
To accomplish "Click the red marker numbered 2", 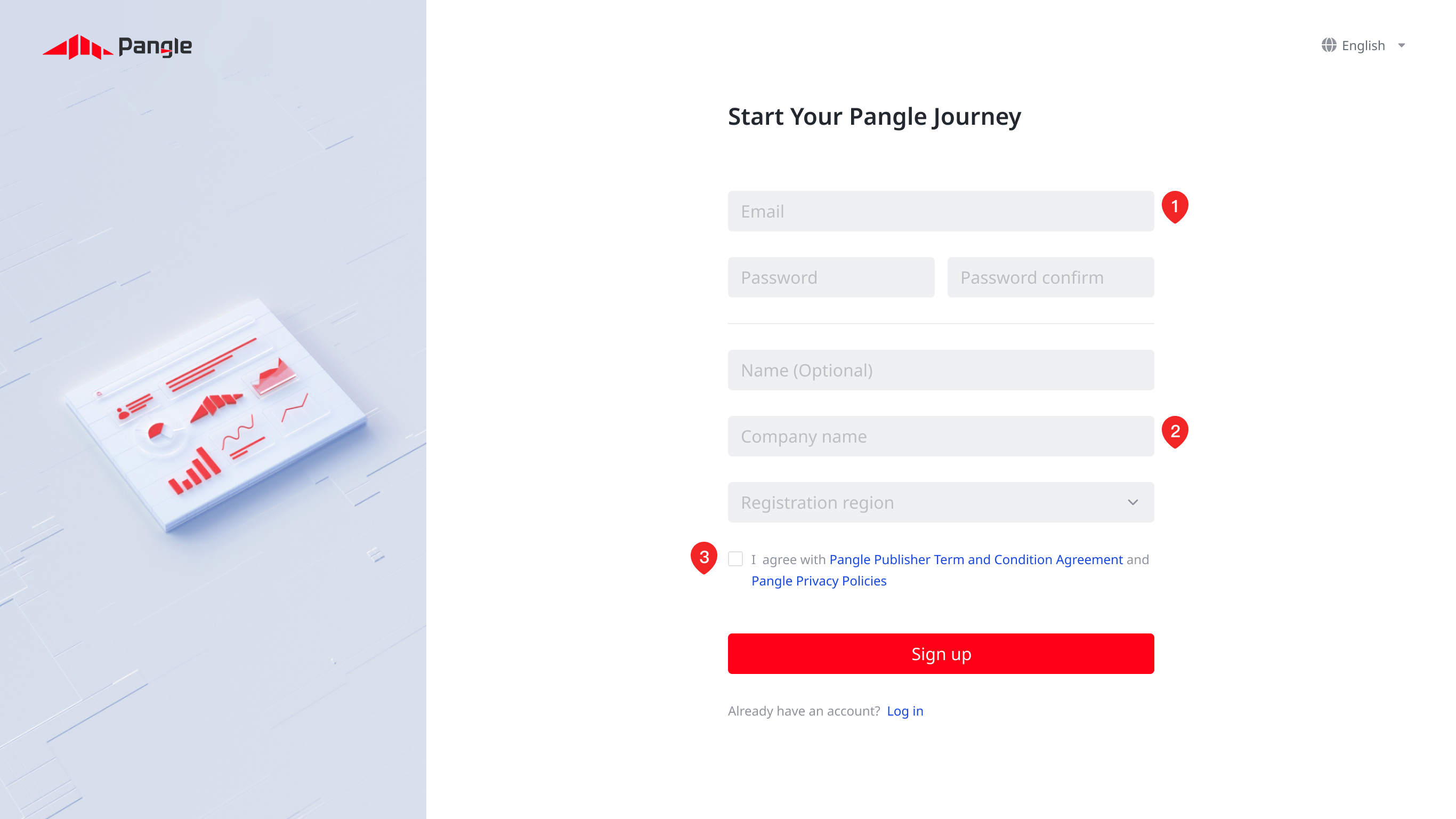I will [x=1175, y=431].
